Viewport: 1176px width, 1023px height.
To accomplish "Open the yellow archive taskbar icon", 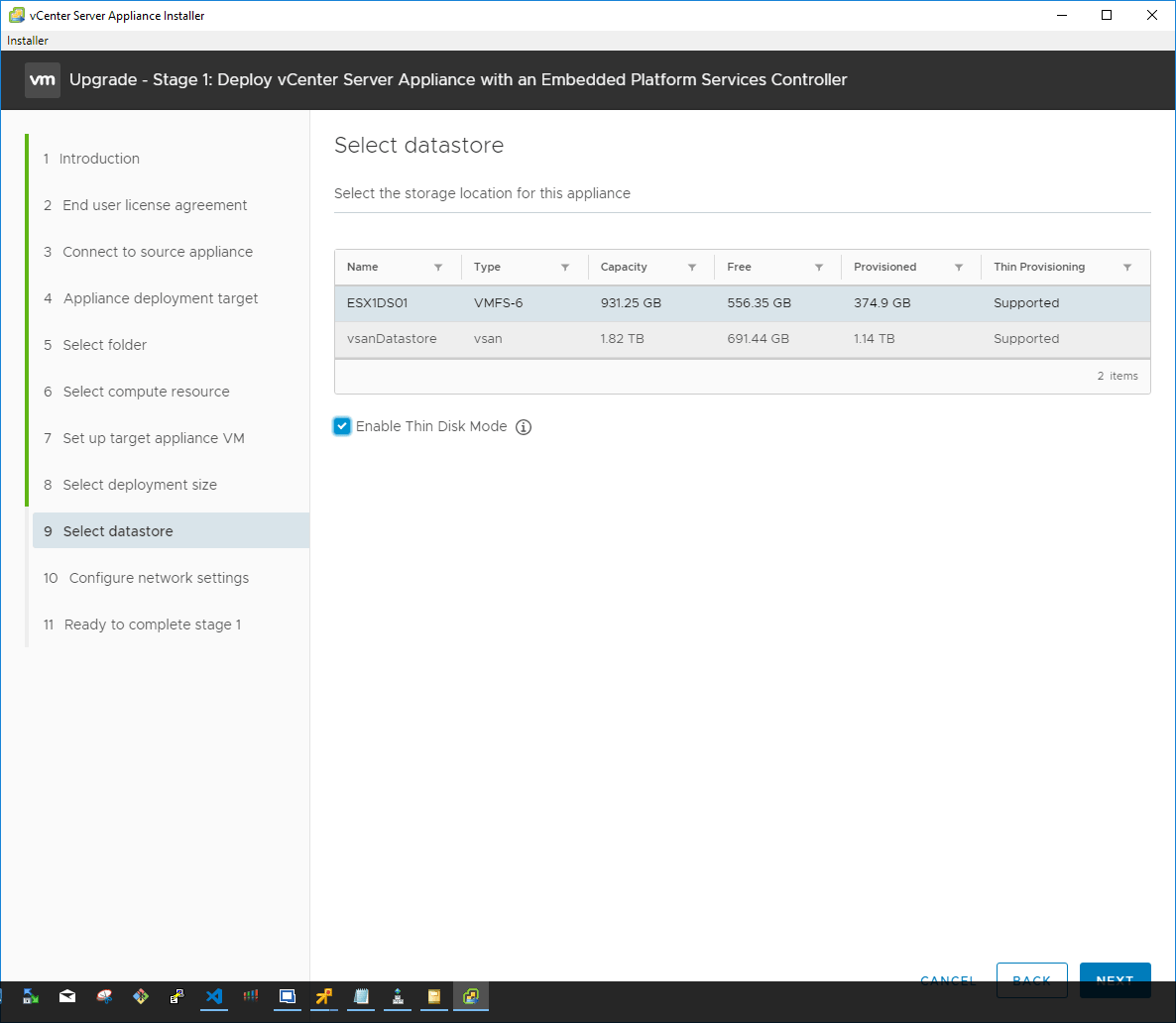I will click(434, 996).
